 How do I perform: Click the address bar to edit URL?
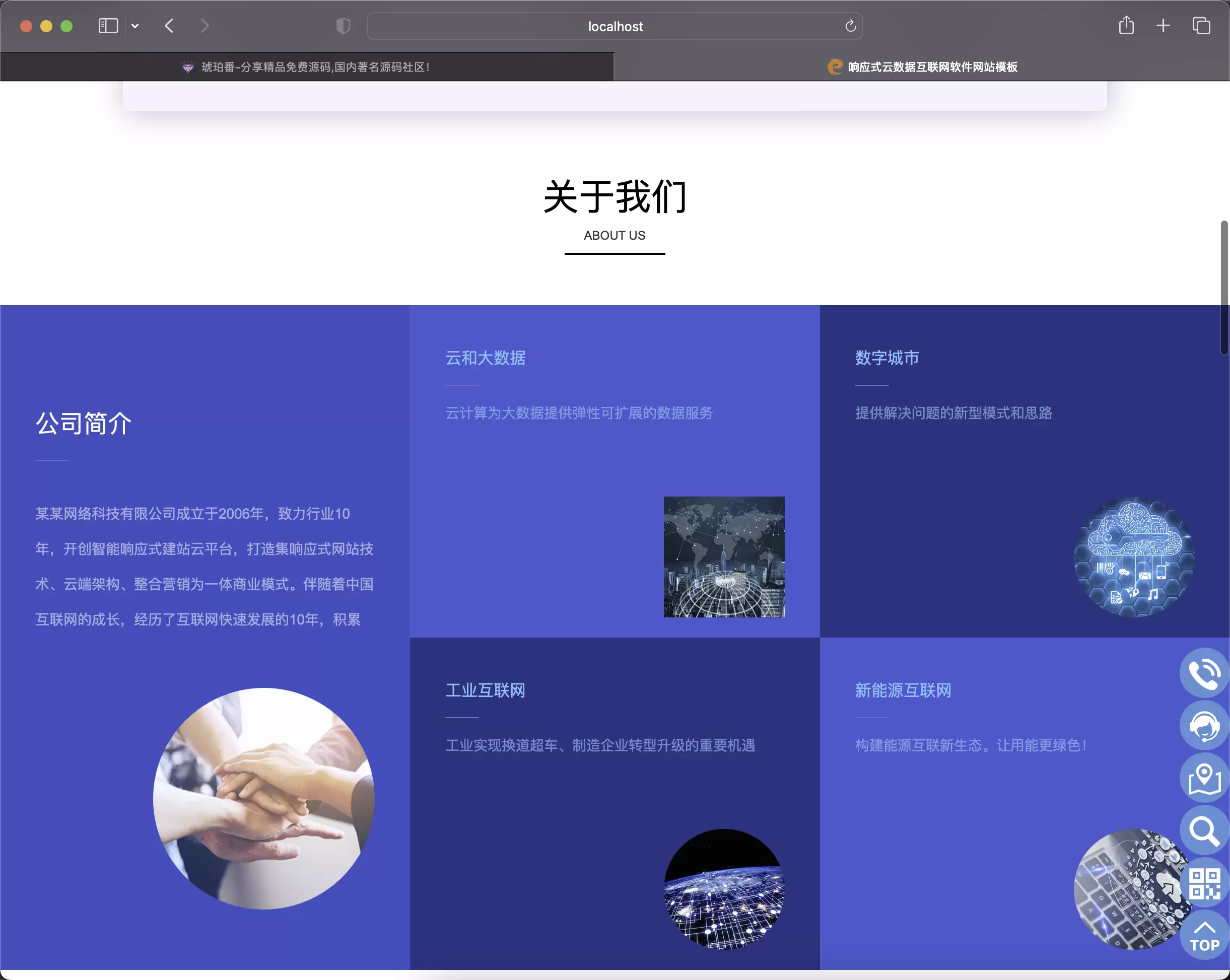coord(614,26)
